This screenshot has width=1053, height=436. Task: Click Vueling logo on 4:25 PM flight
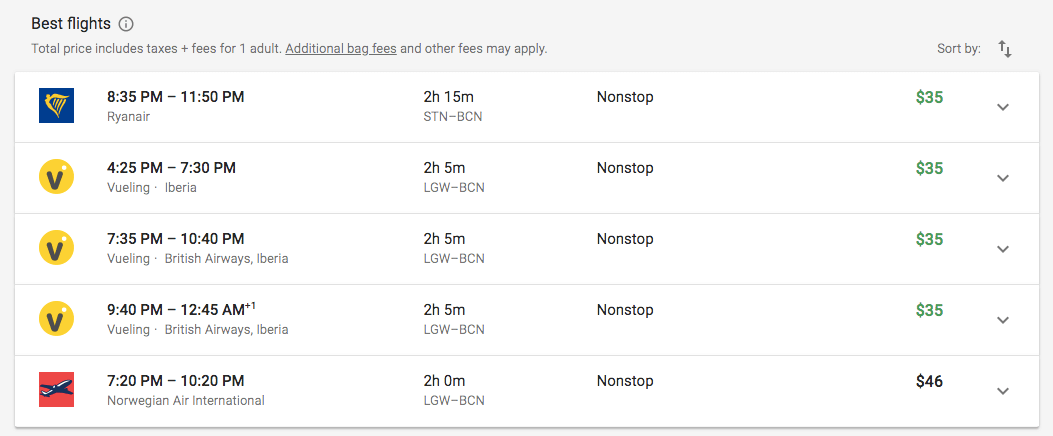tap(56, 177)
